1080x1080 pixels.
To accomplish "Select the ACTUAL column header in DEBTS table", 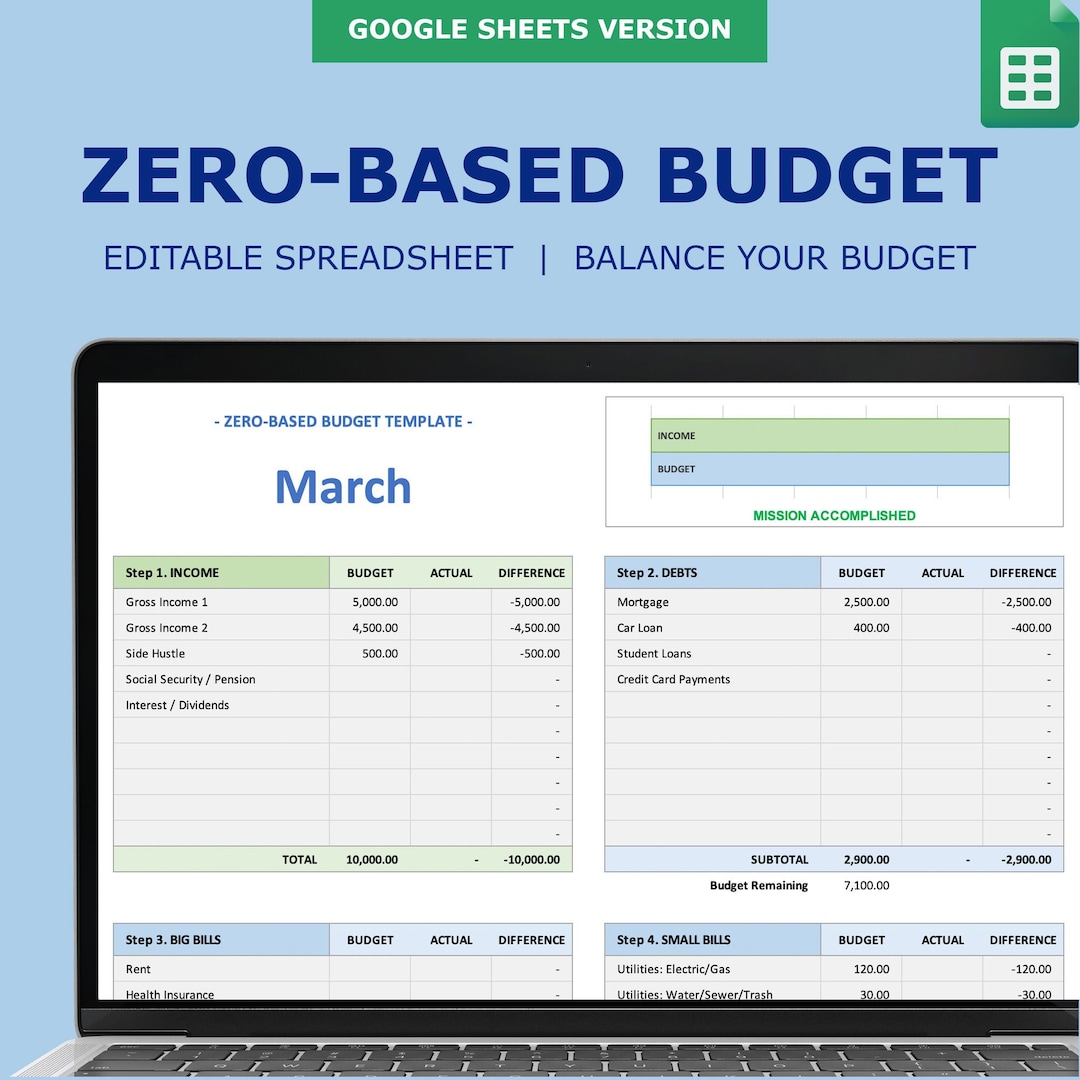I will tap(942, 572).
